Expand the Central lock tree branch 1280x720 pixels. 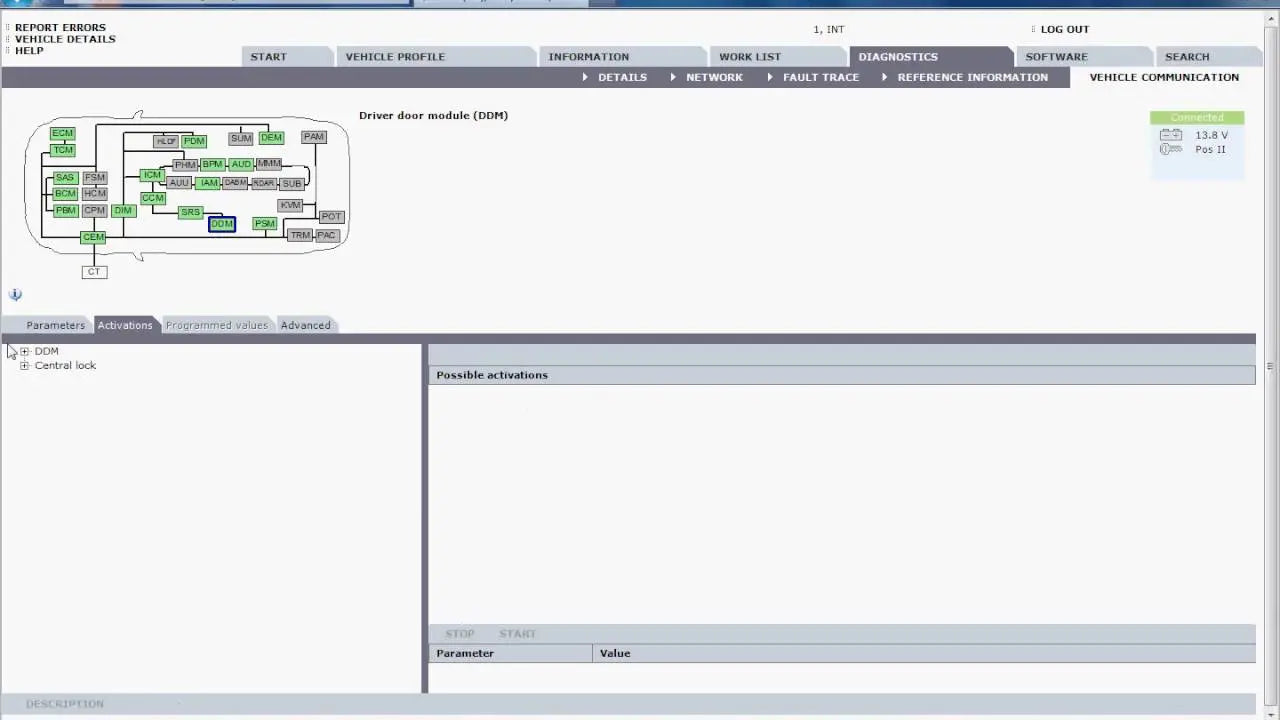24,365
